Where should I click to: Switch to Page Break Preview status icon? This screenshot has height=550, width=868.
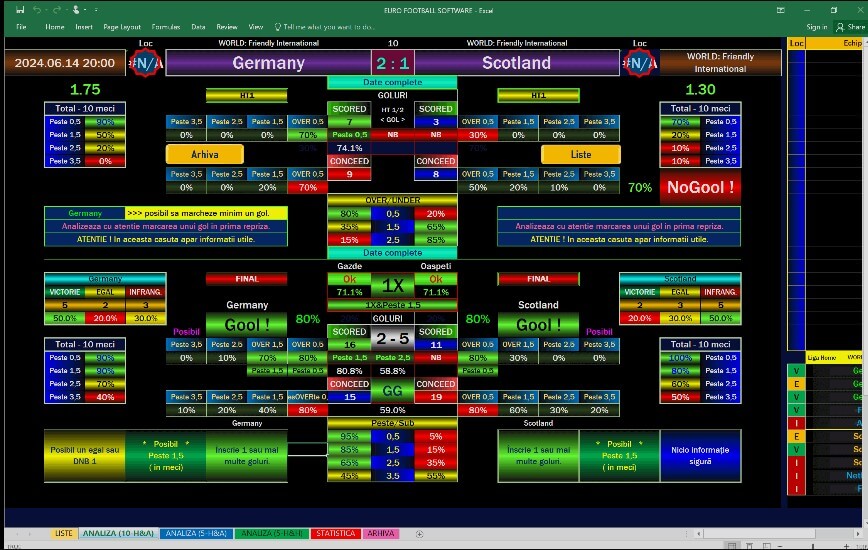coord(767,546)
